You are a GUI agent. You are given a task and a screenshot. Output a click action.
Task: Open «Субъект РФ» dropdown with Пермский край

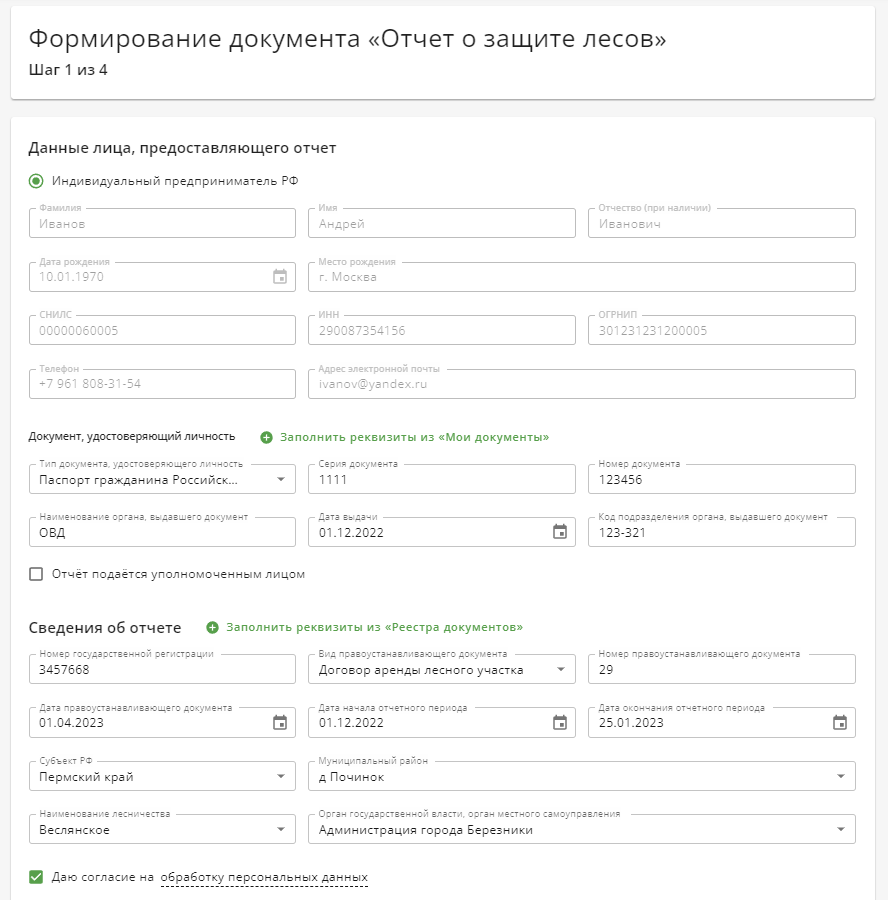281,777
